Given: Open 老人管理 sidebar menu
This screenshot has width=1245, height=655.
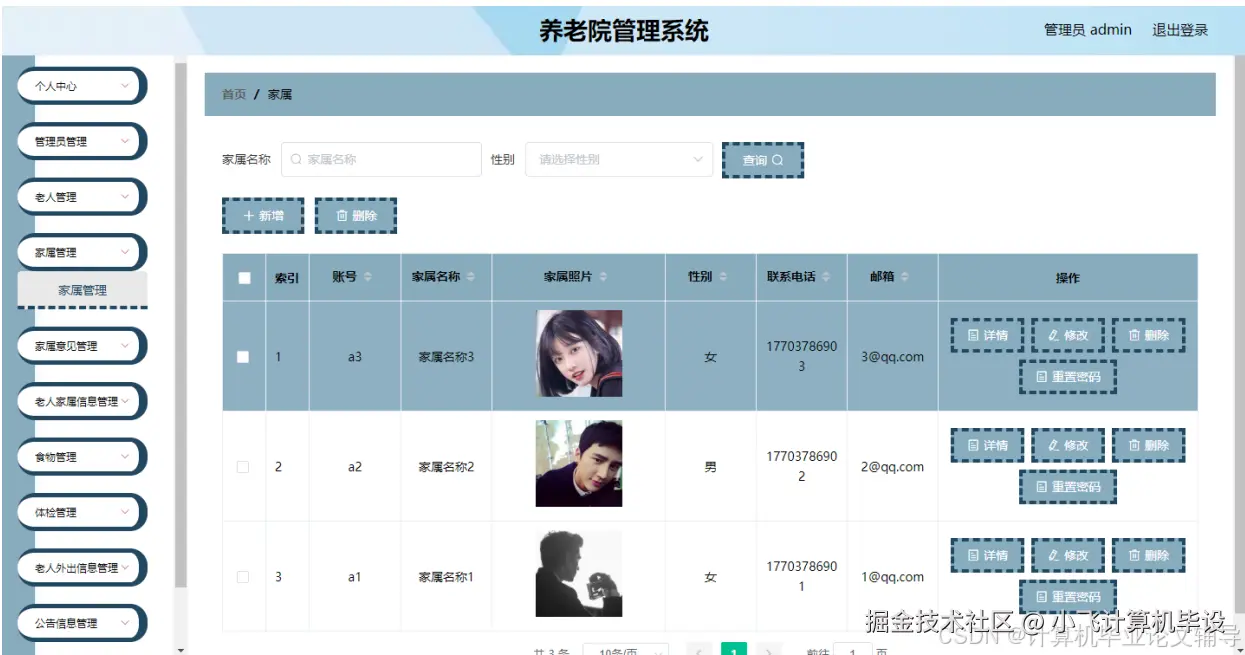Looking at the screenshot, I should (x=82, y=197).
